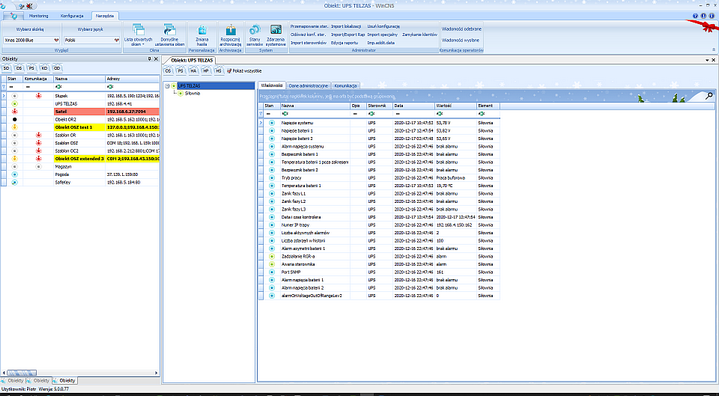The image size is (719, 396).
Task: Click the pin icon on Obiekty panel
Action: coord(149,59)
